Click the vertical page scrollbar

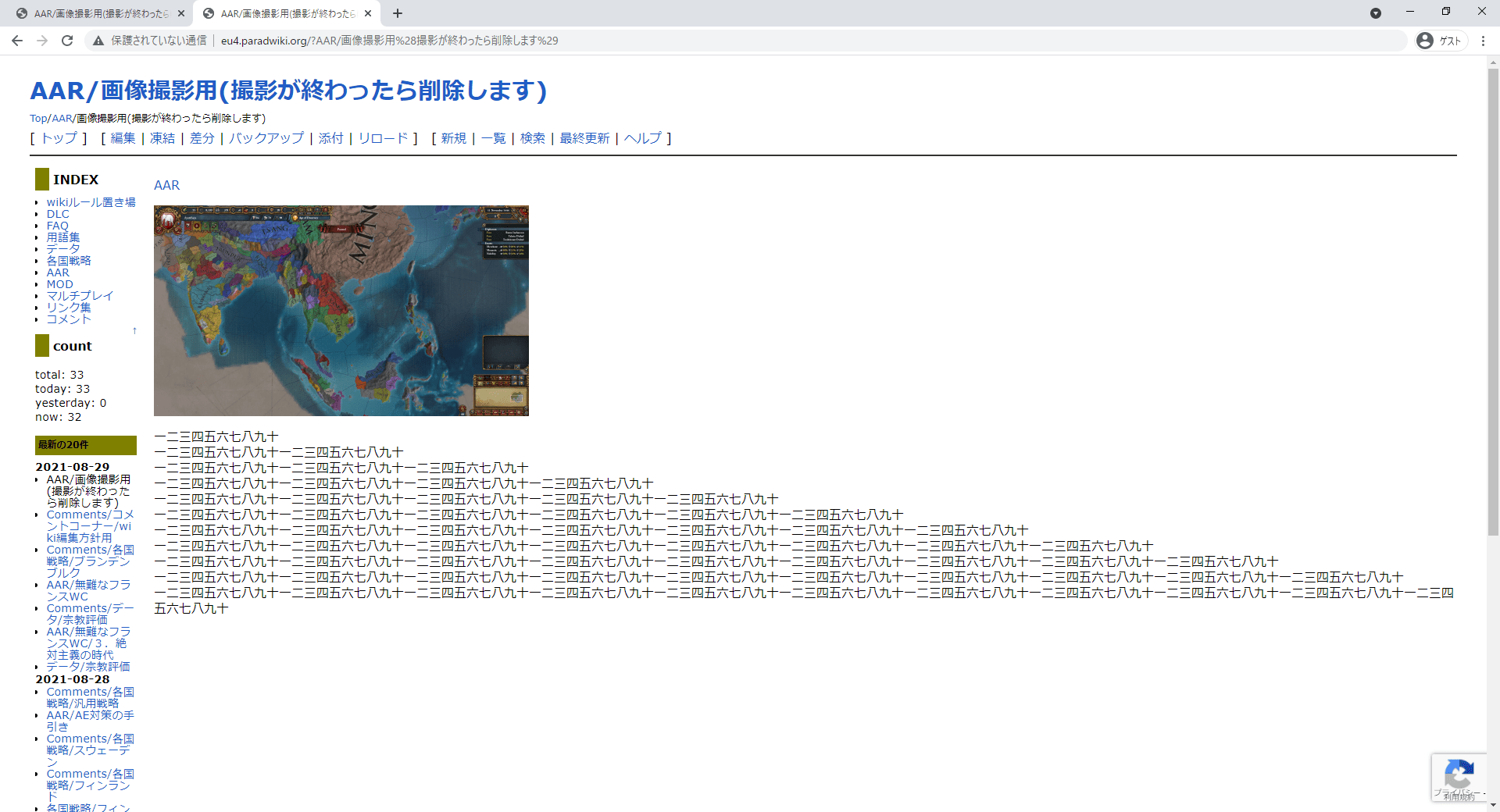coord(1493,312)
